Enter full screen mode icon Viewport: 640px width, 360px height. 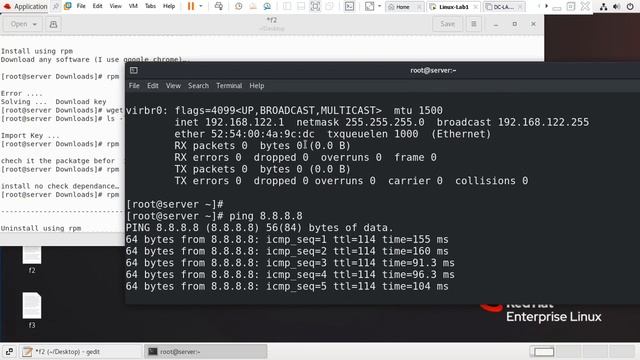pos(315,6)
